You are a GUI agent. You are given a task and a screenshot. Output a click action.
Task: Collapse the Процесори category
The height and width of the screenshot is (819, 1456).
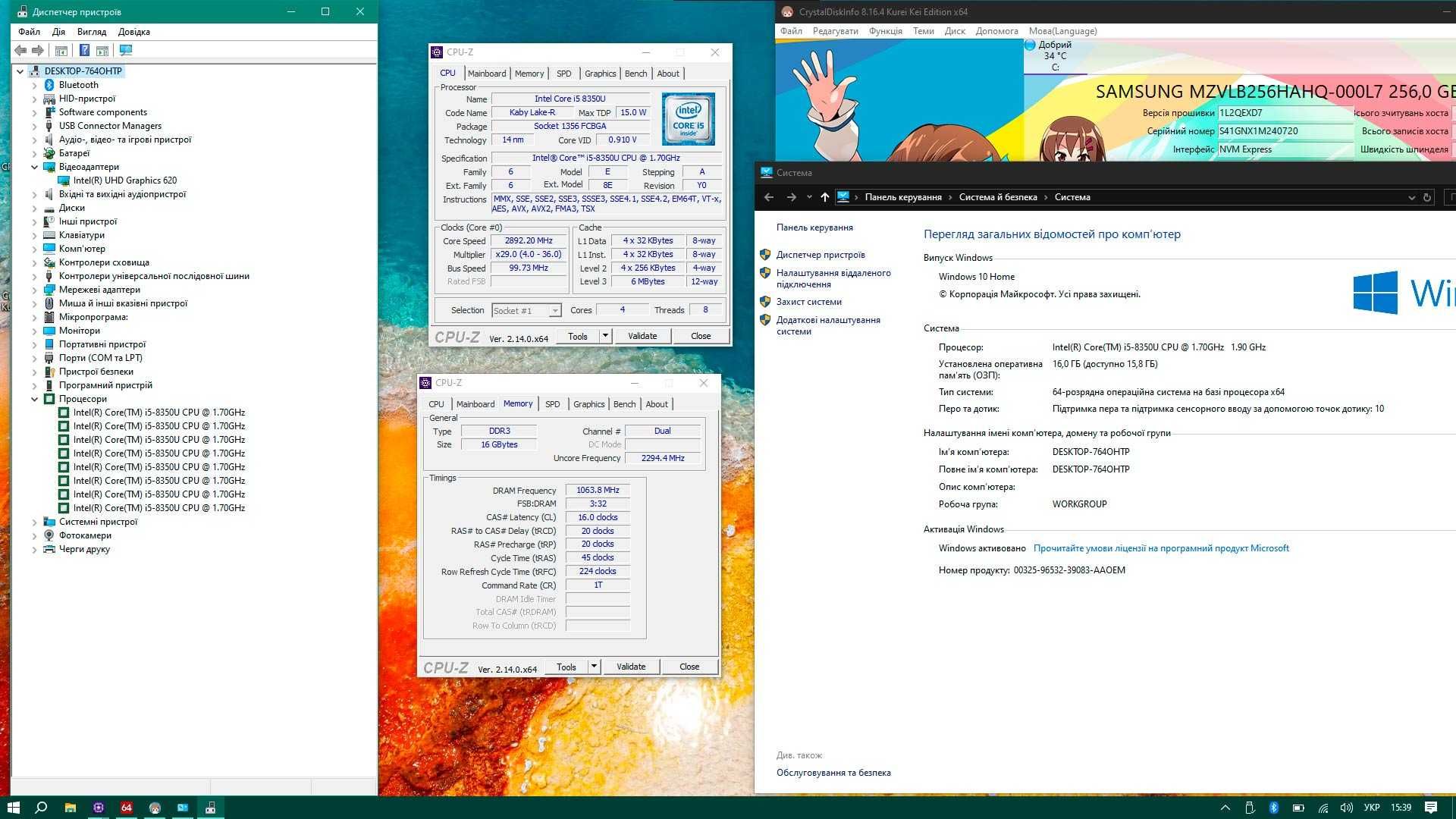[34, 399]
